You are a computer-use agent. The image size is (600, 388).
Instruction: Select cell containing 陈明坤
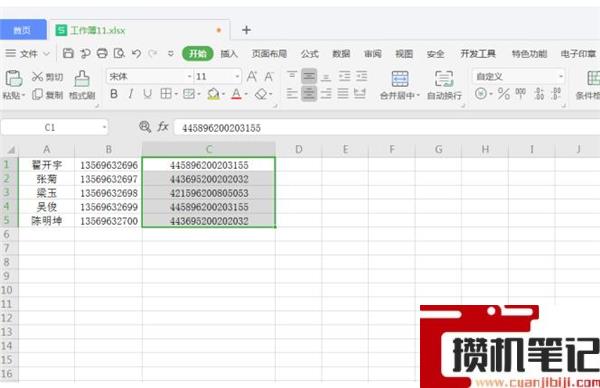[46, 221]
